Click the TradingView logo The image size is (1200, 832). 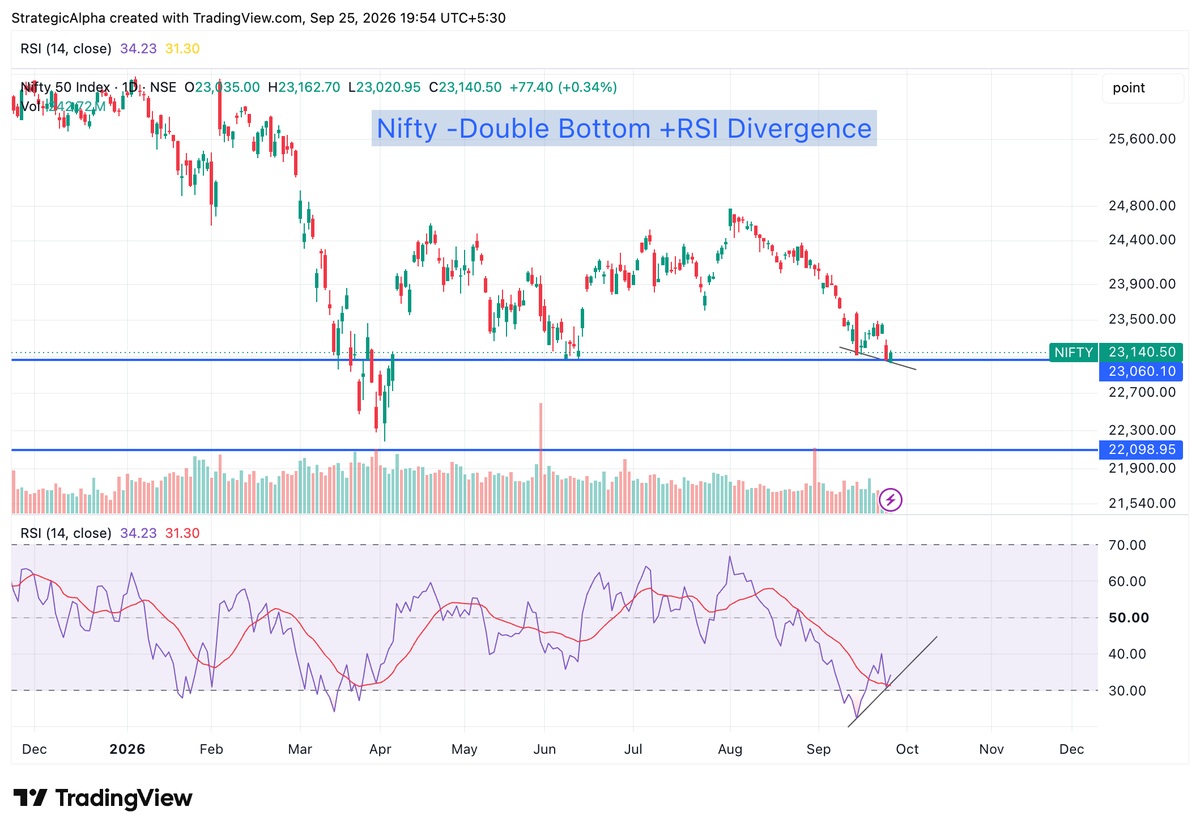coord(104,798)
